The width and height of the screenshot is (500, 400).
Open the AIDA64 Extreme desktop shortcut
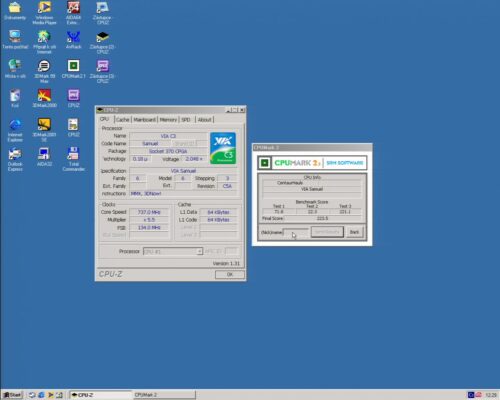(73, 13)
